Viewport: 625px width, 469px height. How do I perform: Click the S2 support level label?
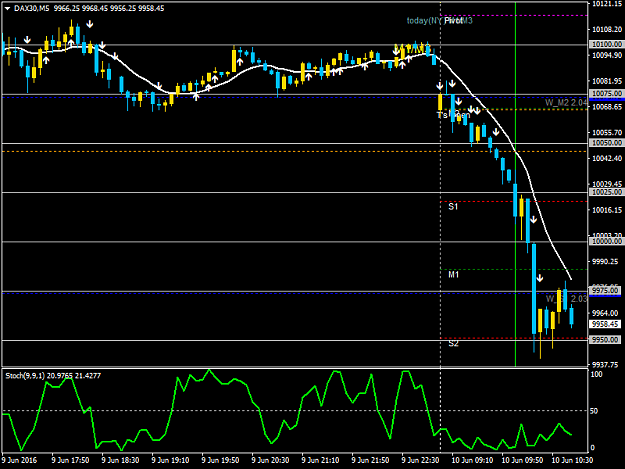pos(453,343)
